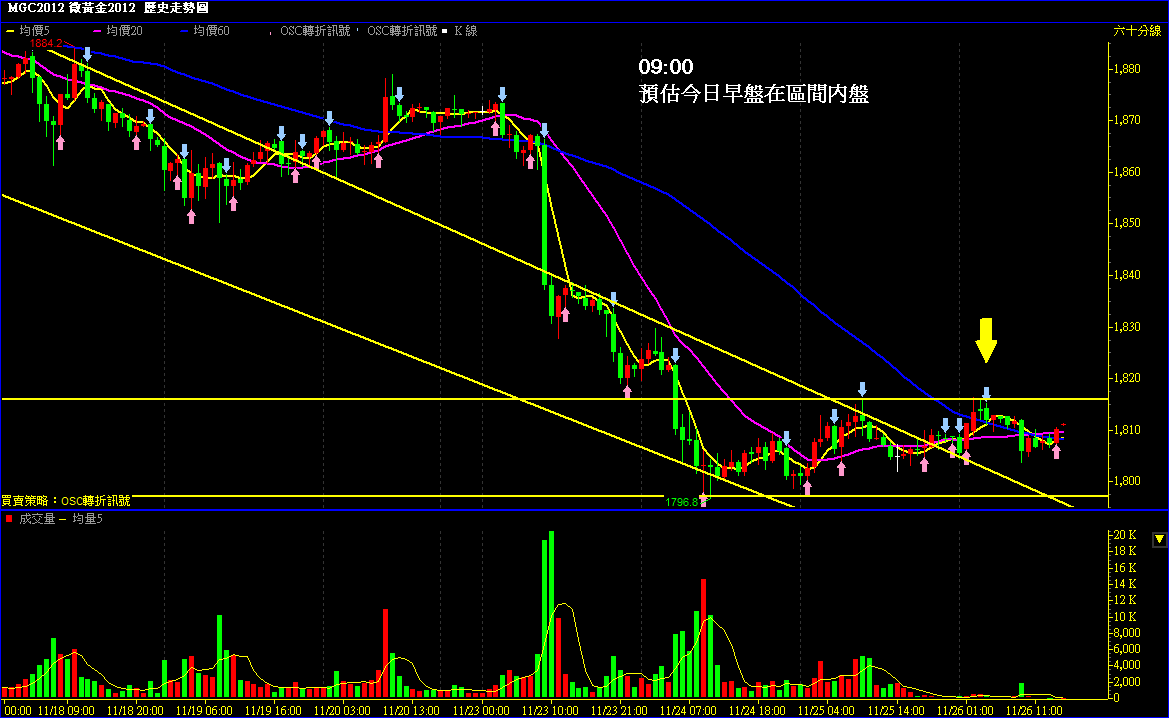Click the red 成交量 legend square
Screen dimensions: 1169x718
[9, 518]
